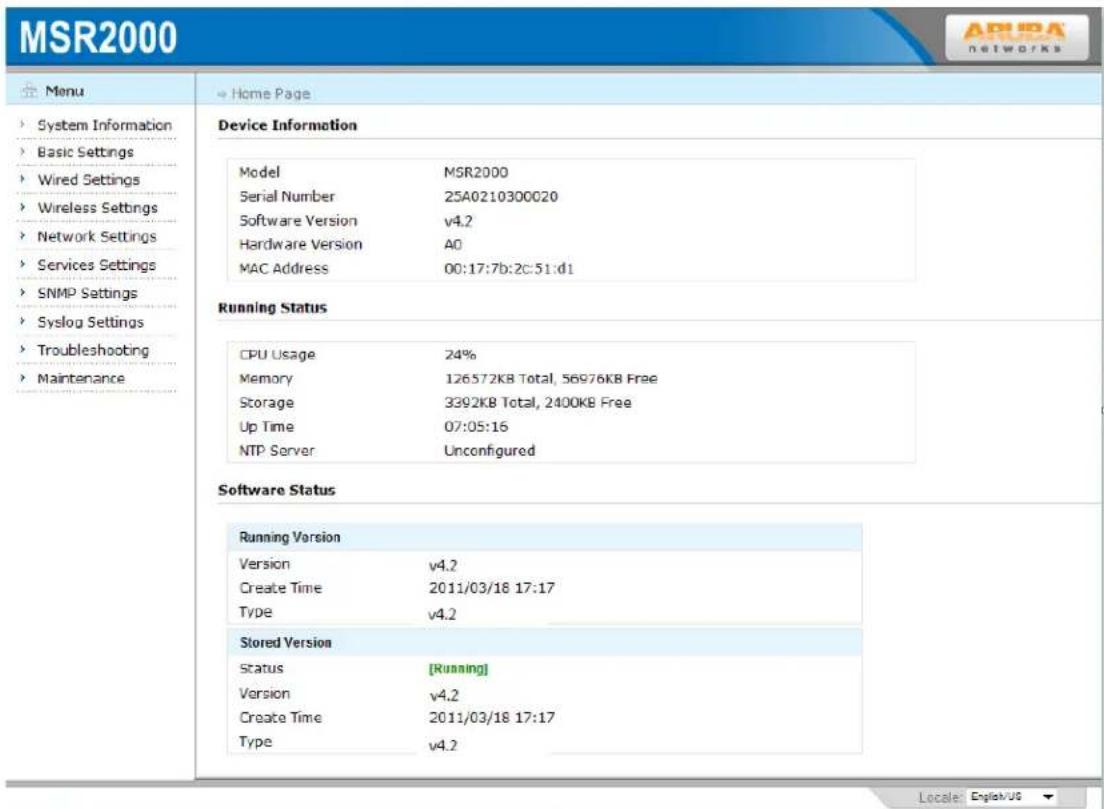Click the Home Page breadcrumb link
The image size is (1104, 809).
click(271, 94)
